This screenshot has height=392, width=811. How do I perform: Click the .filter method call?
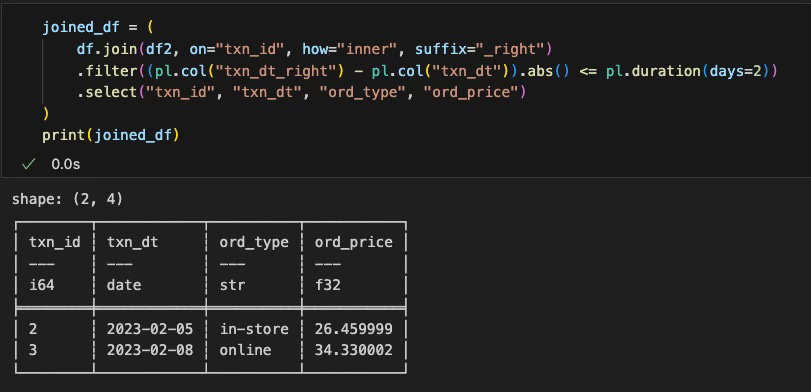pos(107,70)
